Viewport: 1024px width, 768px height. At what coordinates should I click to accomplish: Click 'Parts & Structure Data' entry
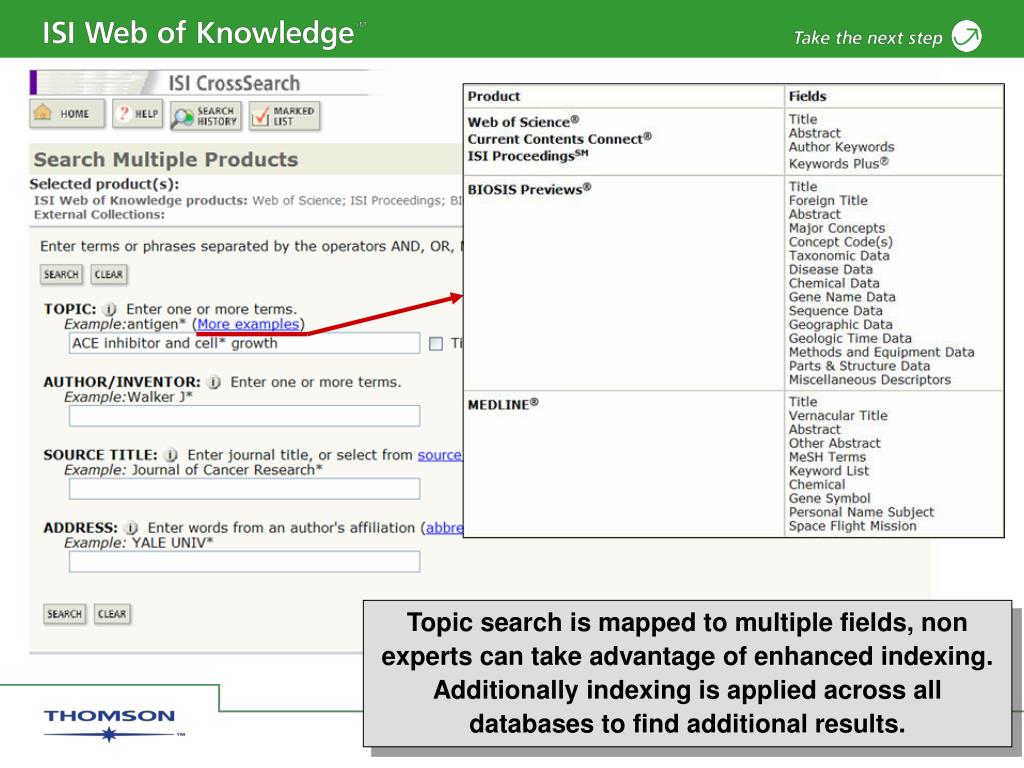click(x=859, y=366)
